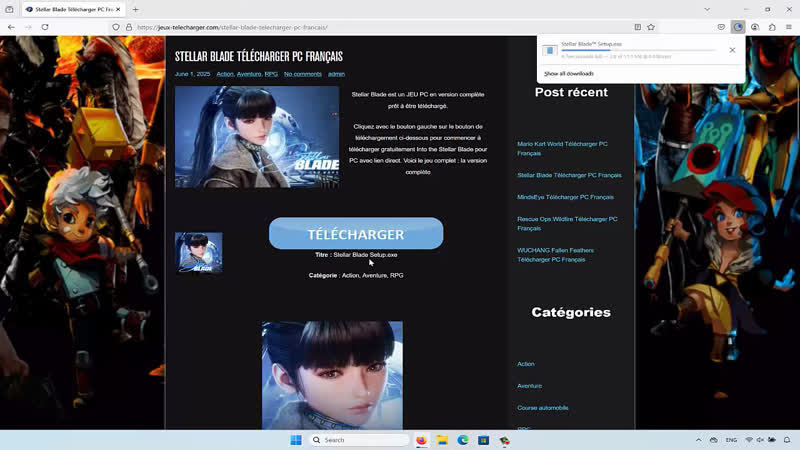Open the No comments link
The height and width of the screenshot is (450, 800).
click(303, 74)
